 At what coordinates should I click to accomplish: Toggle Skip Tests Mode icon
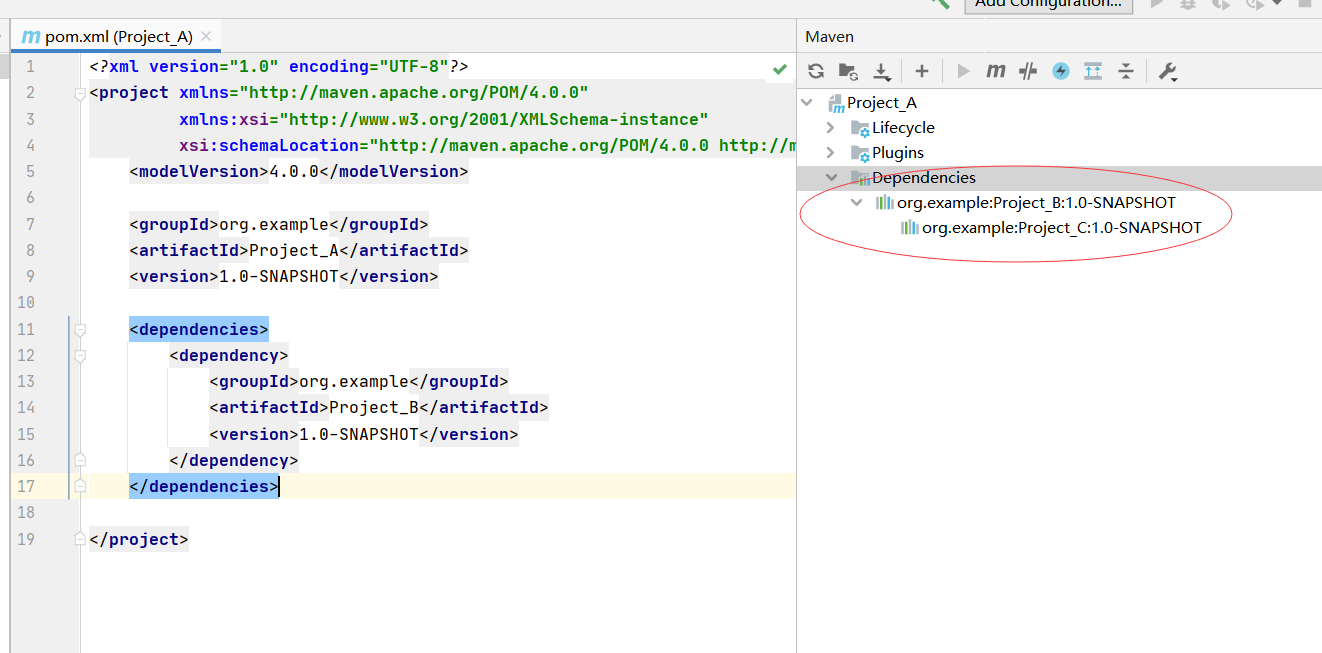click(1028, 71)
